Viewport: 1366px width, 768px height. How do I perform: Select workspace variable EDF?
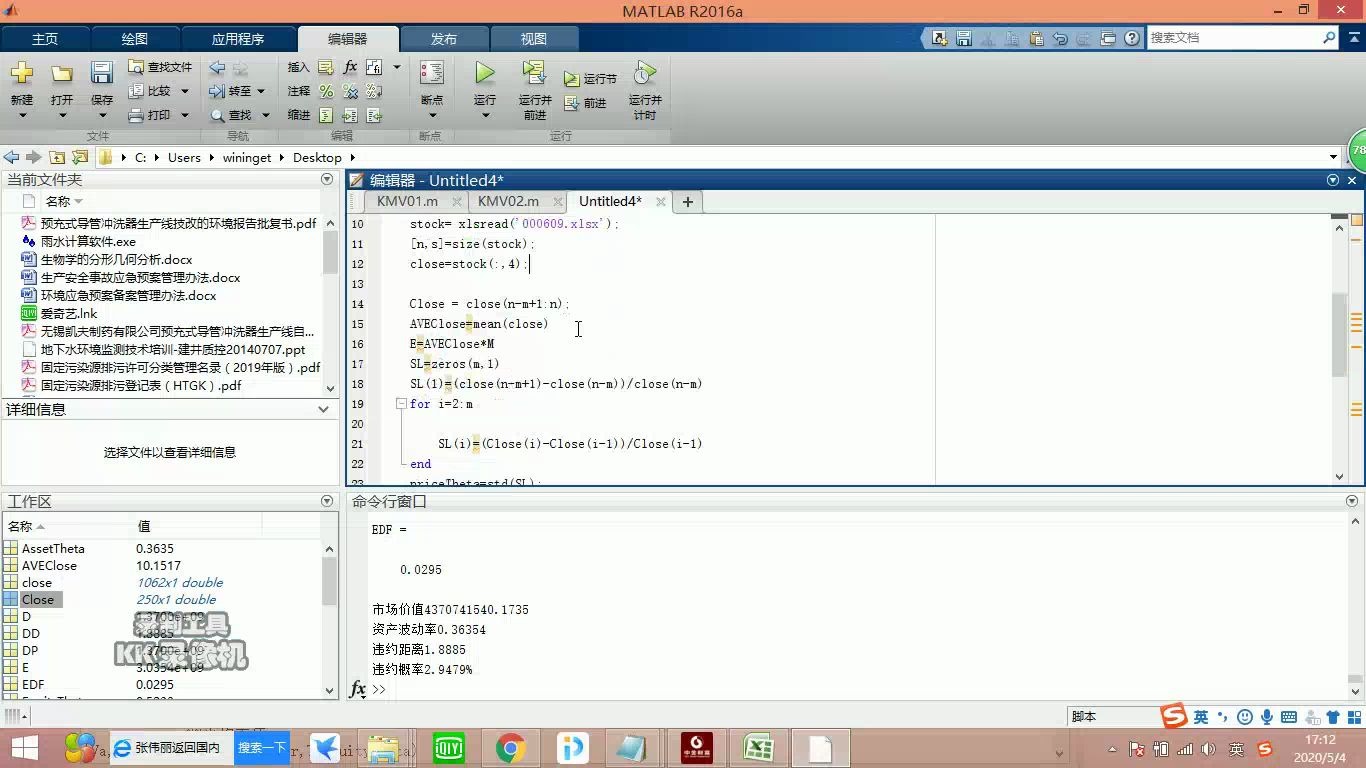[33, 684]
